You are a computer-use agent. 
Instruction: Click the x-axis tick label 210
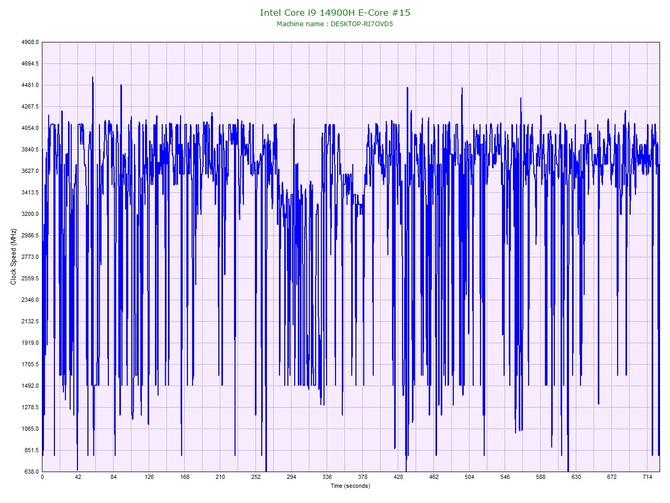click(220, 477)
